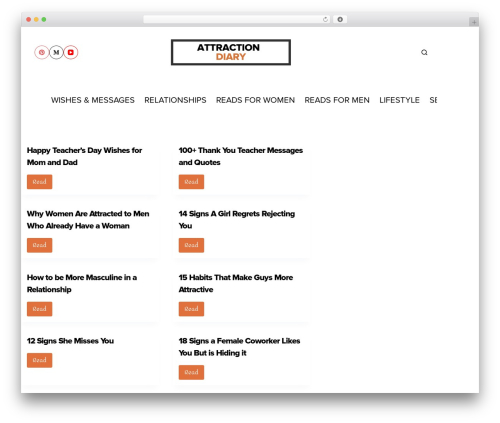Read button under 14 Signs A Girl Regrets

pyautogui.click(x=191, y=245)
